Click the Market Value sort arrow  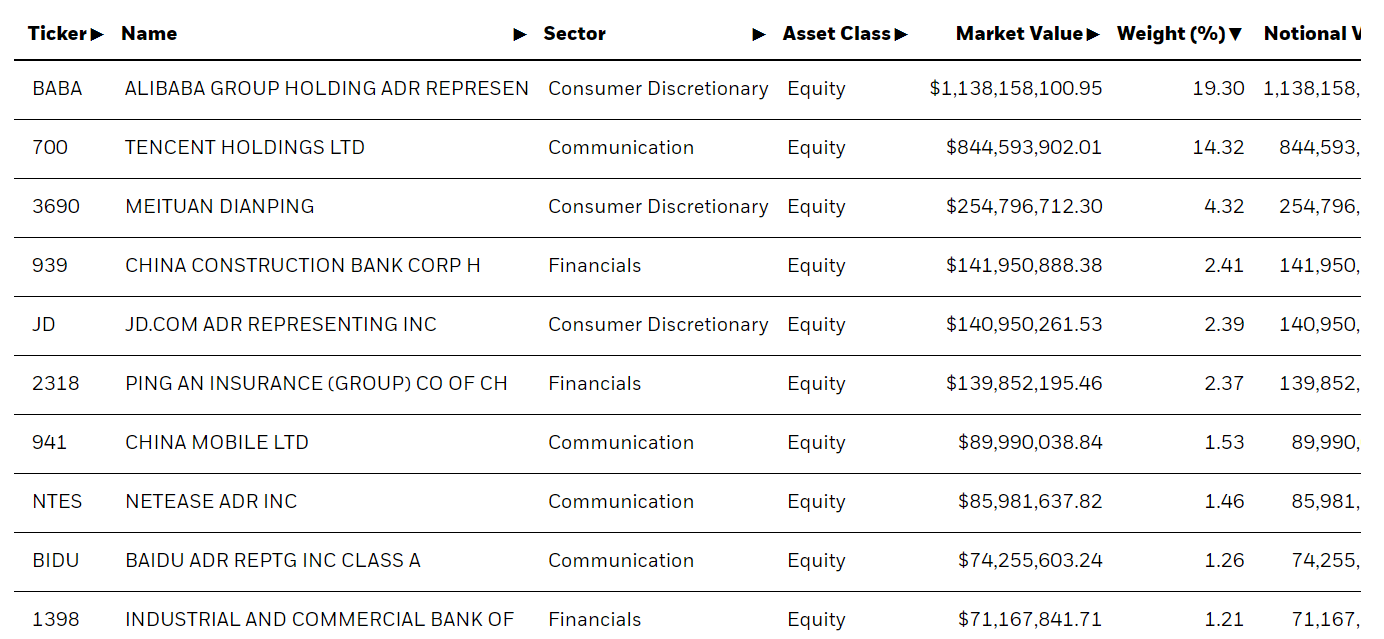tap(1093, 34)
